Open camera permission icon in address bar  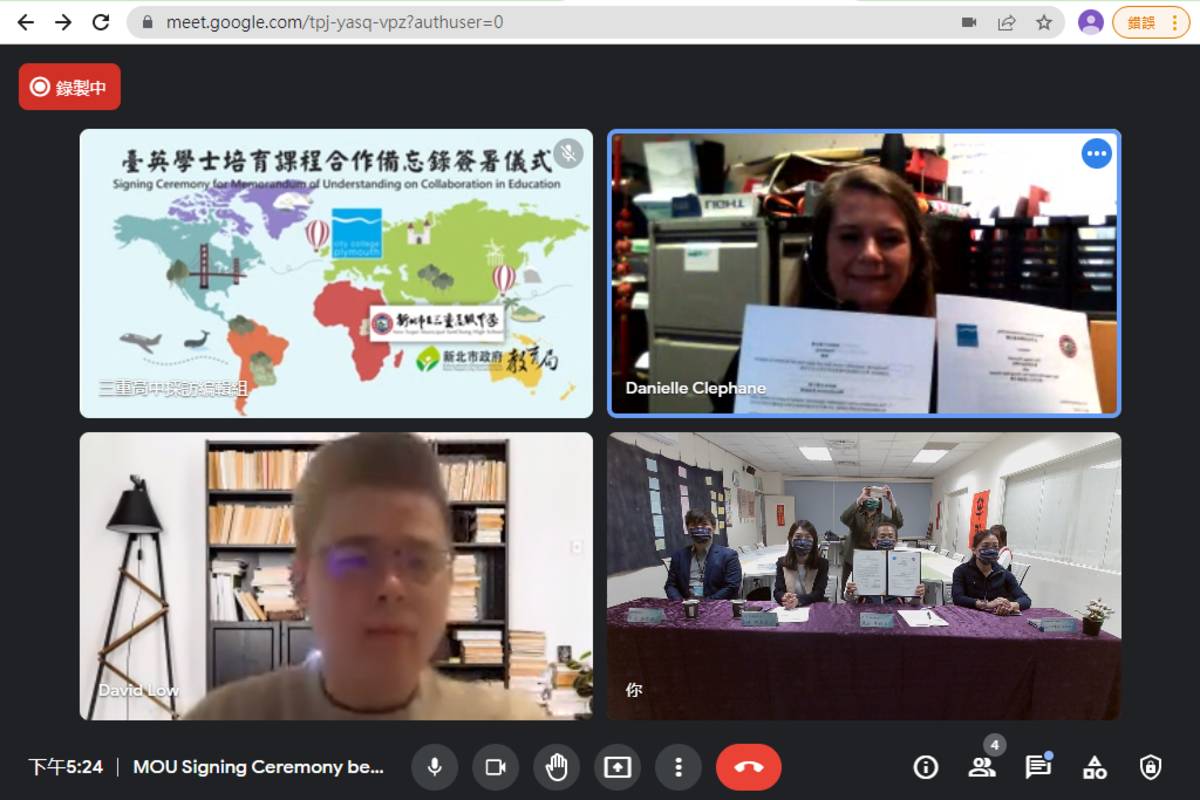969,22
